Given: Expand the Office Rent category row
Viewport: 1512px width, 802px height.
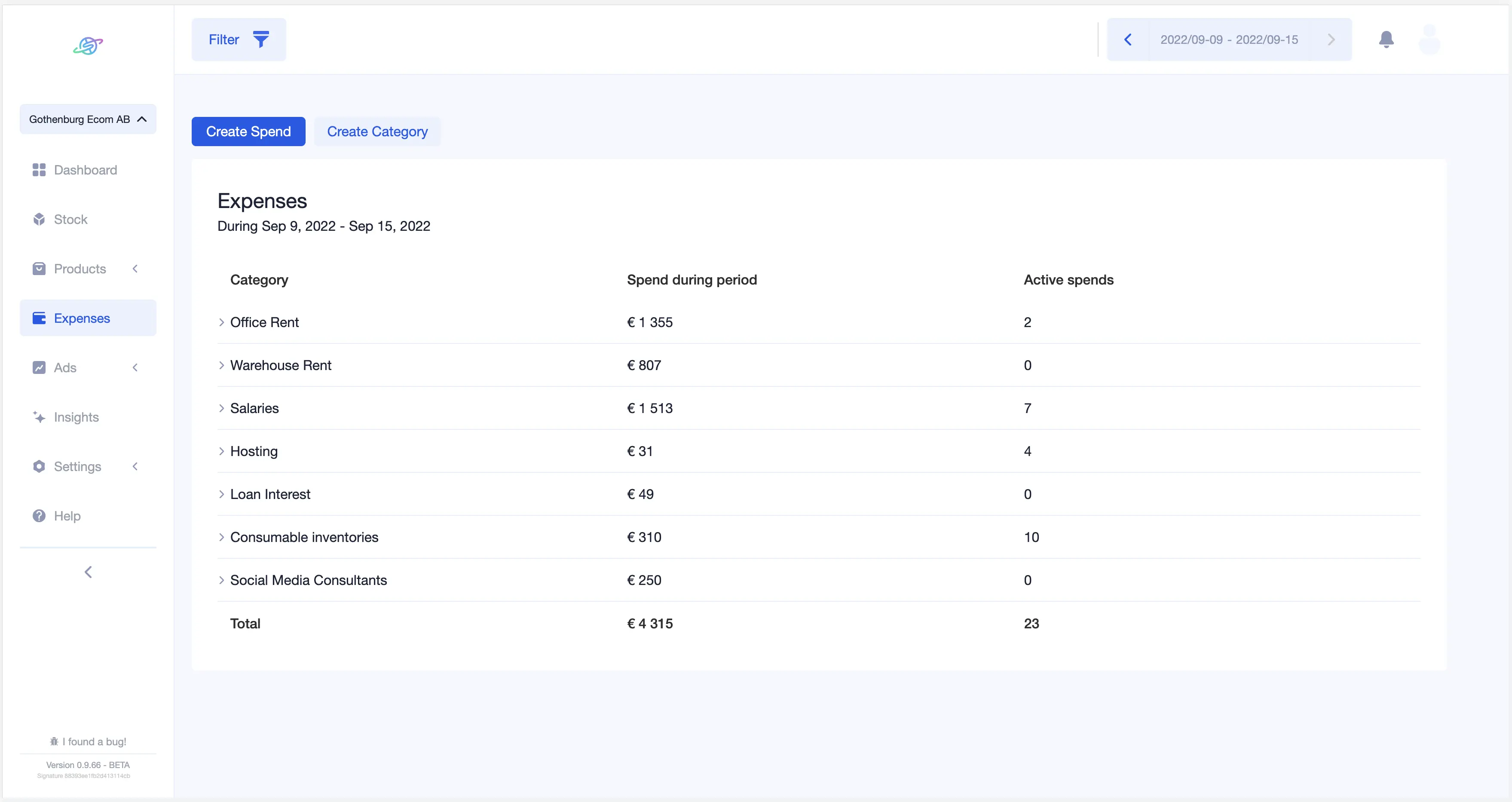Looking at the screenshot, I should 221,322.
